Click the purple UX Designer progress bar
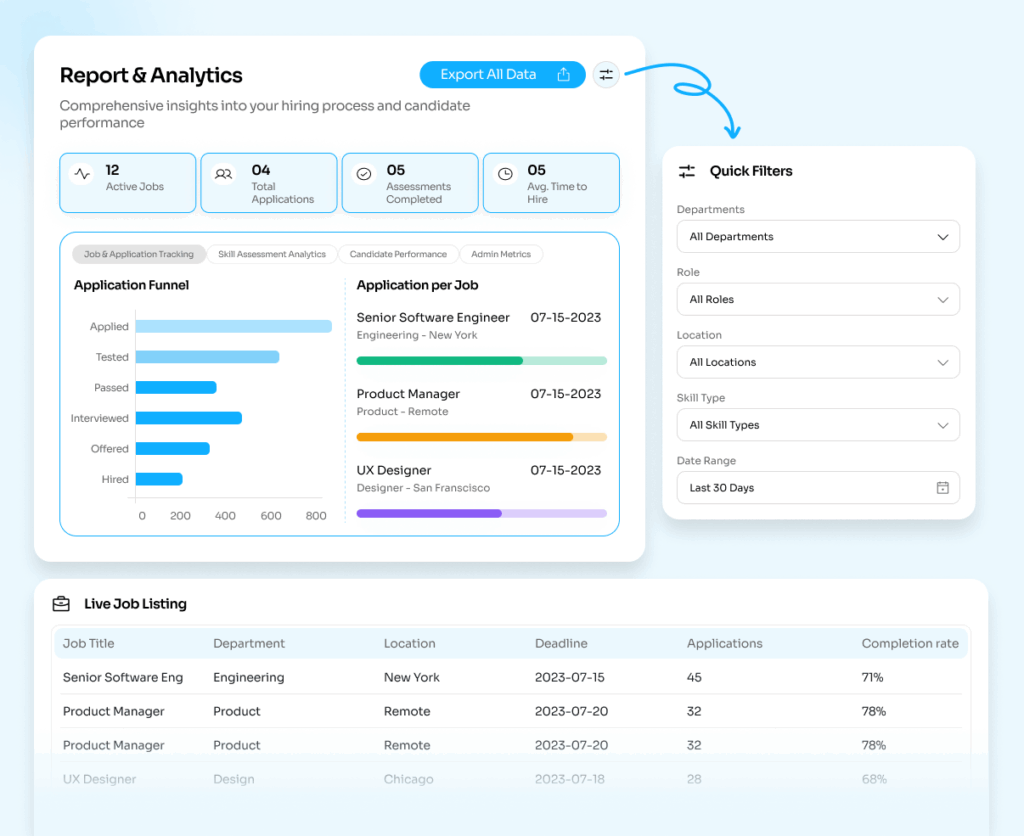 coord(482,513)
